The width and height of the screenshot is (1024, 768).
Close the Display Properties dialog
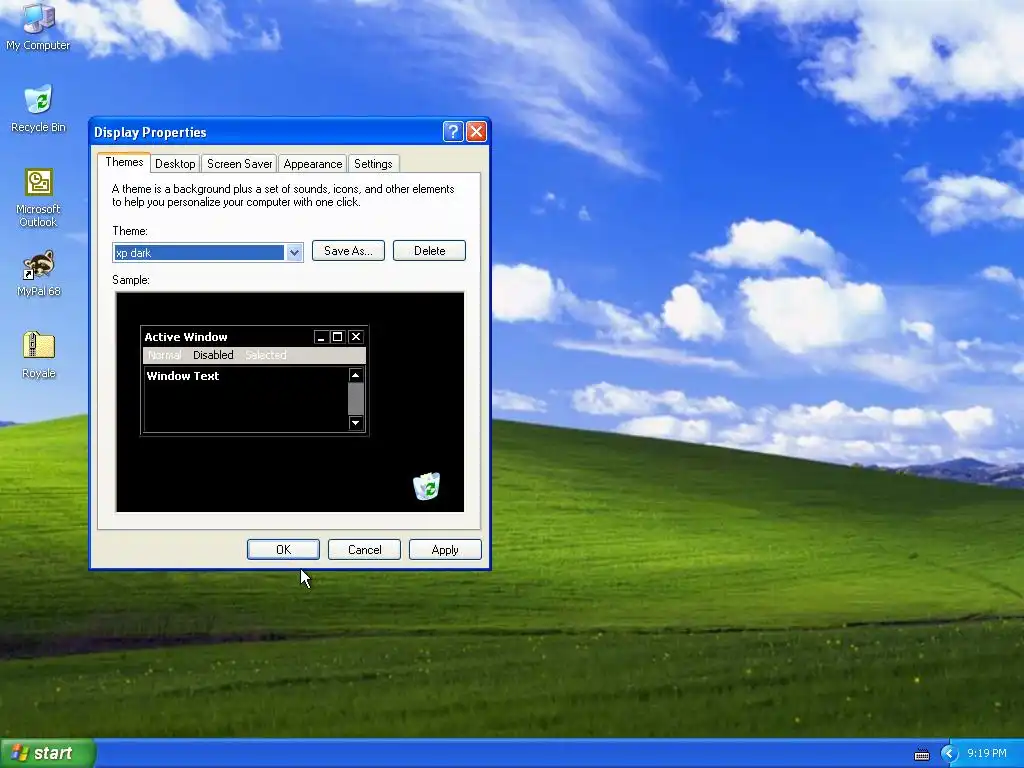point(477,132)
